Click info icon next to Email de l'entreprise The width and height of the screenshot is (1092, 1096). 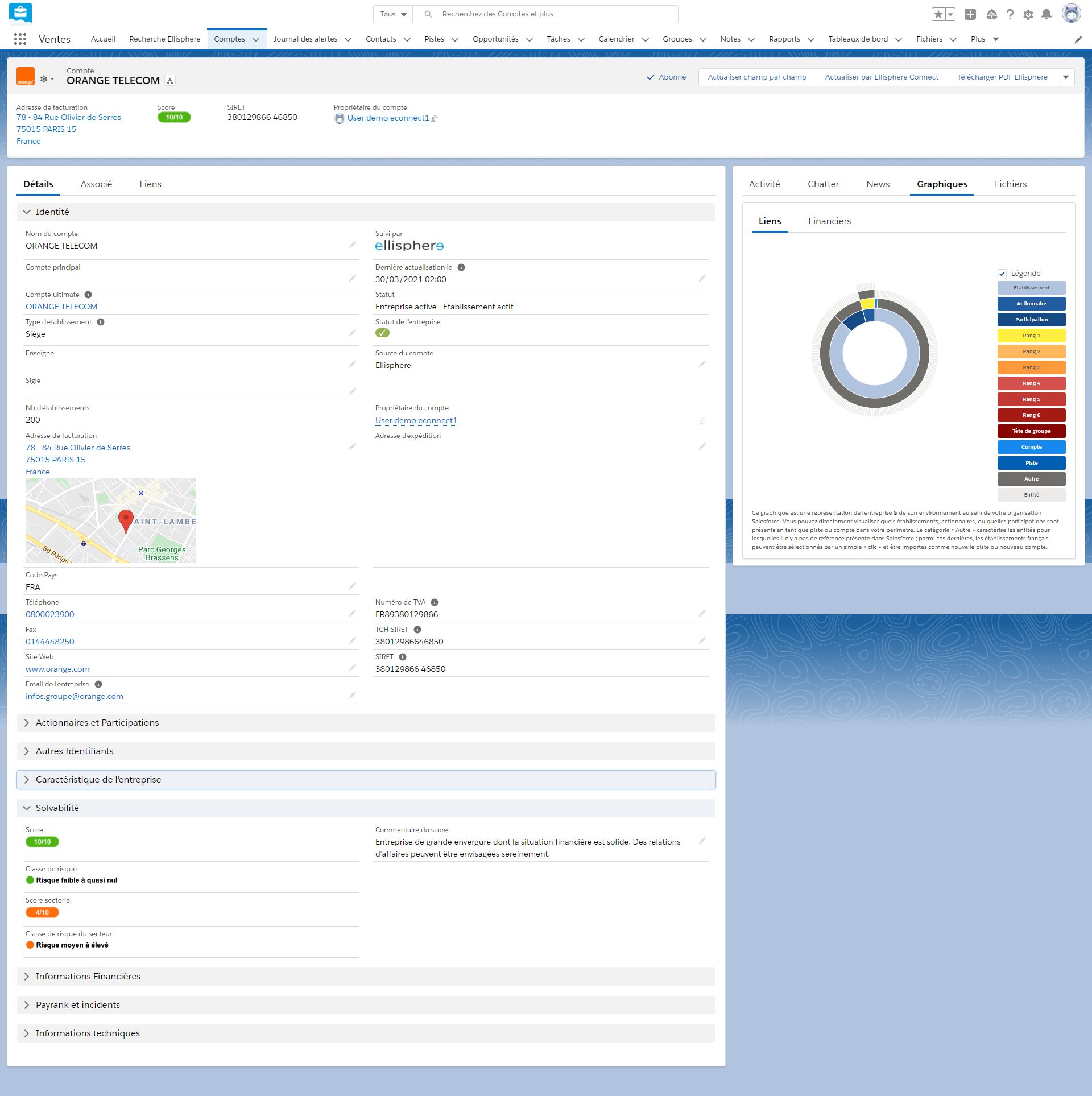coord(98,684)
